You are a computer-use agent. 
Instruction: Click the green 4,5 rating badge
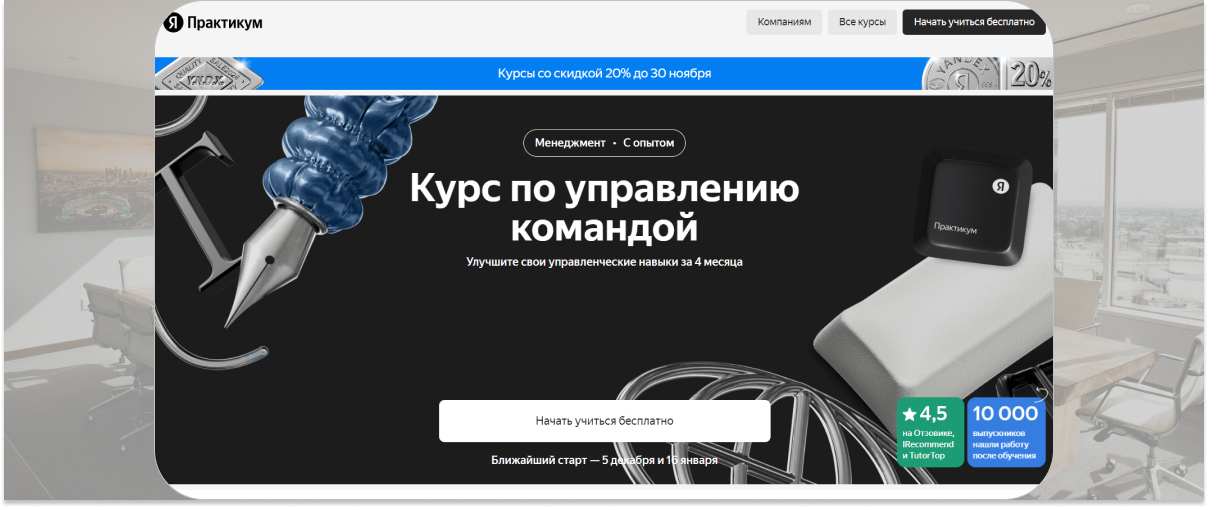pos(931,433)
